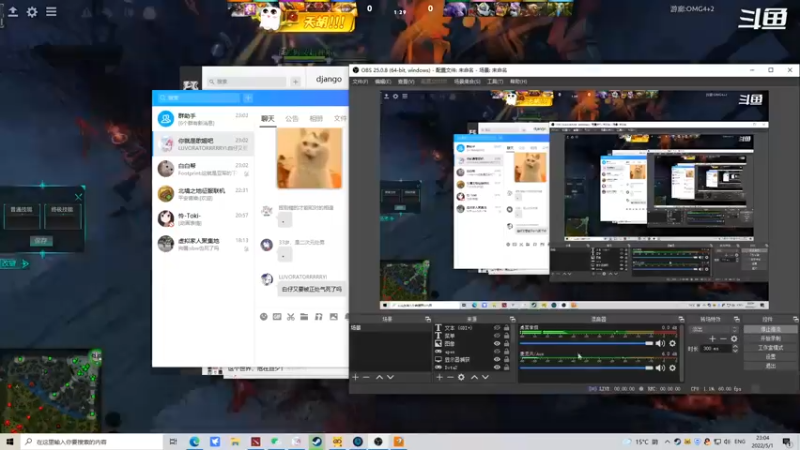
Task: Open the Tools menu in OBS
Action: (x=495, y=82)
